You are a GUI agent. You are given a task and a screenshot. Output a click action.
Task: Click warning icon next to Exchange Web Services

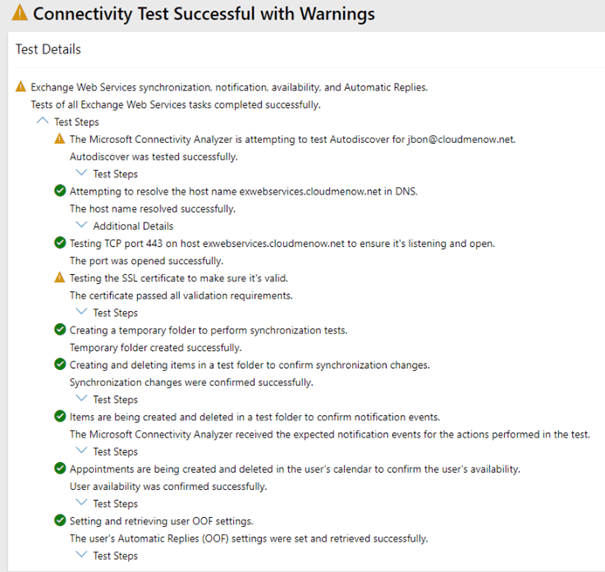[x=21, y=87]
